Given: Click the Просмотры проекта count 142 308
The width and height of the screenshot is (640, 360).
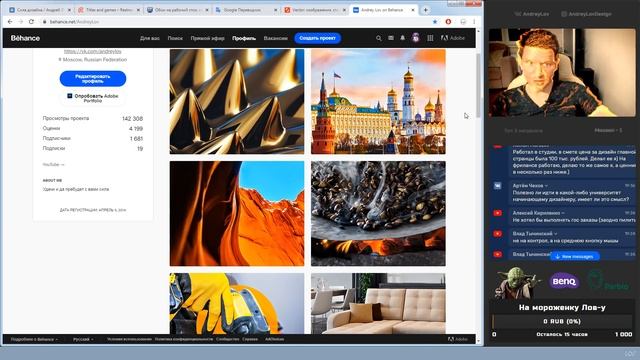Looking at the screenshot, I should tap(132, 118).
